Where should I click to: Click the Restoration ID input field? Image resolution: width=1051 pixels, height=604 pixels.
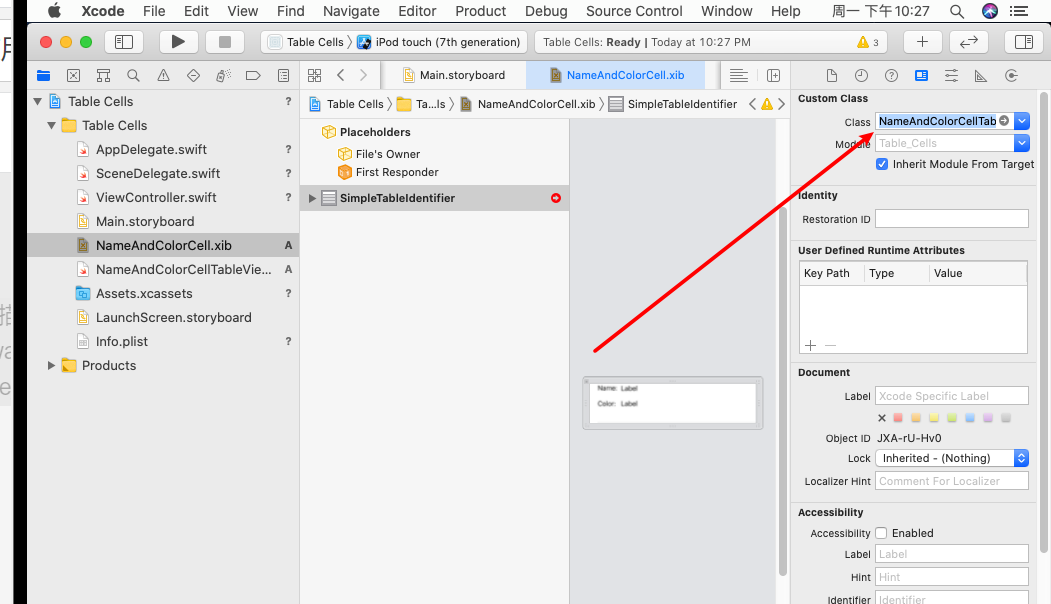[x=951, y=218]
